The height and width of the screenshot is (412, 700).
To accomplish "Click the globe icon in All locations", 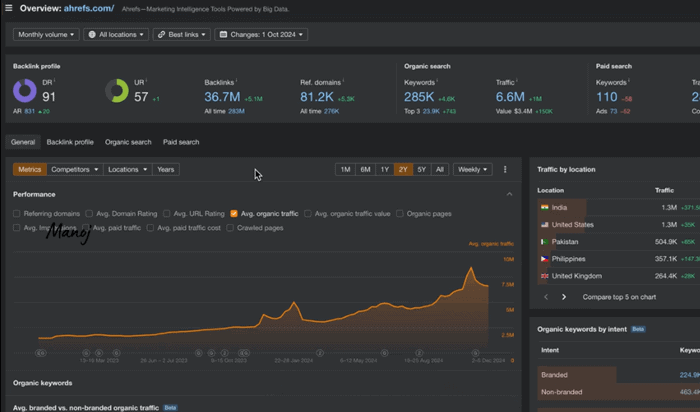I will (x=92, y=34).
